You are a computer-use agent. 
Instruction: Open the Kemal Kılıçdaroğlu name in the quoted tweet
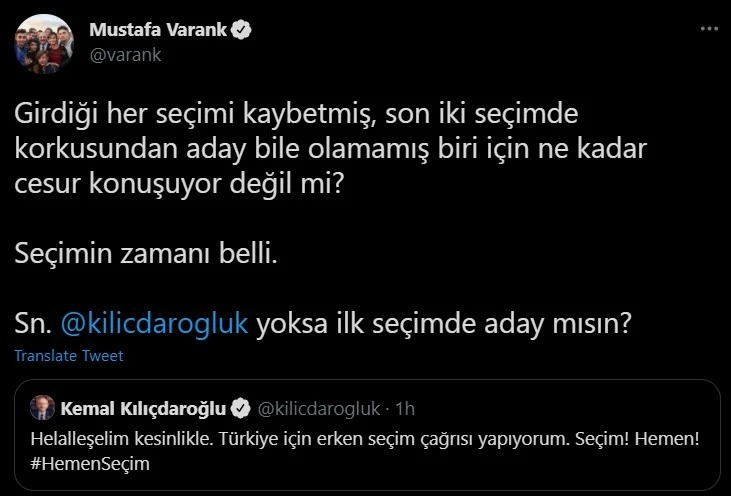144,408
